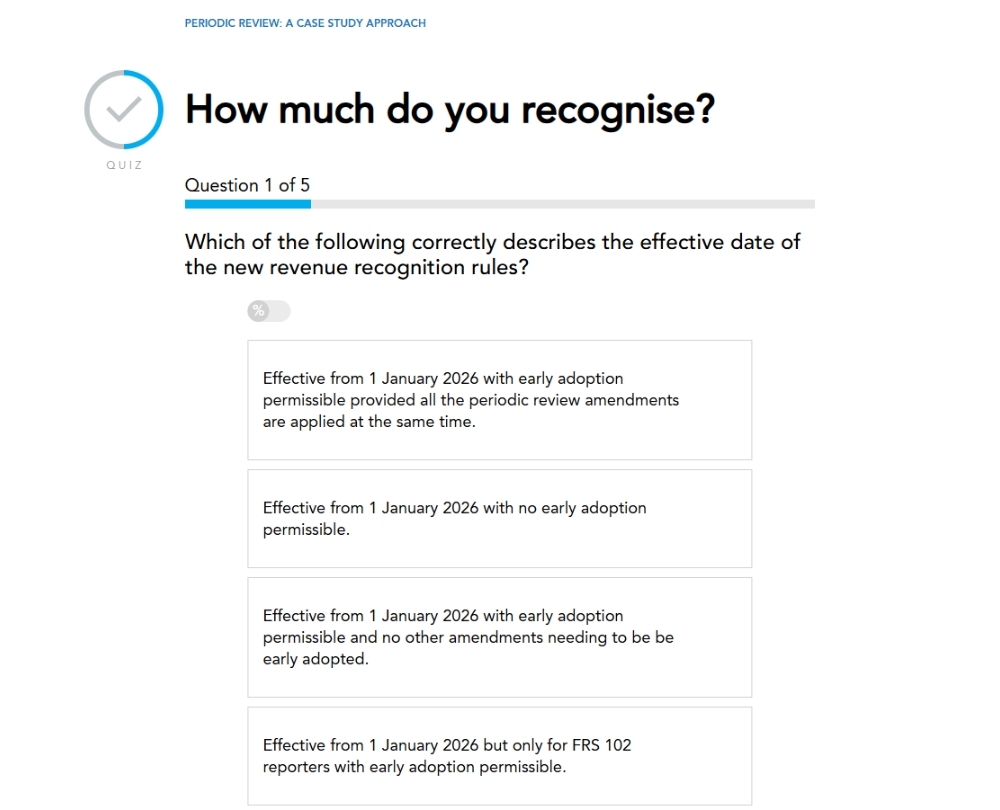Viewport: 1000px width, 810px height.
Task: Click the effective date question text
Action: click(492, 254)
